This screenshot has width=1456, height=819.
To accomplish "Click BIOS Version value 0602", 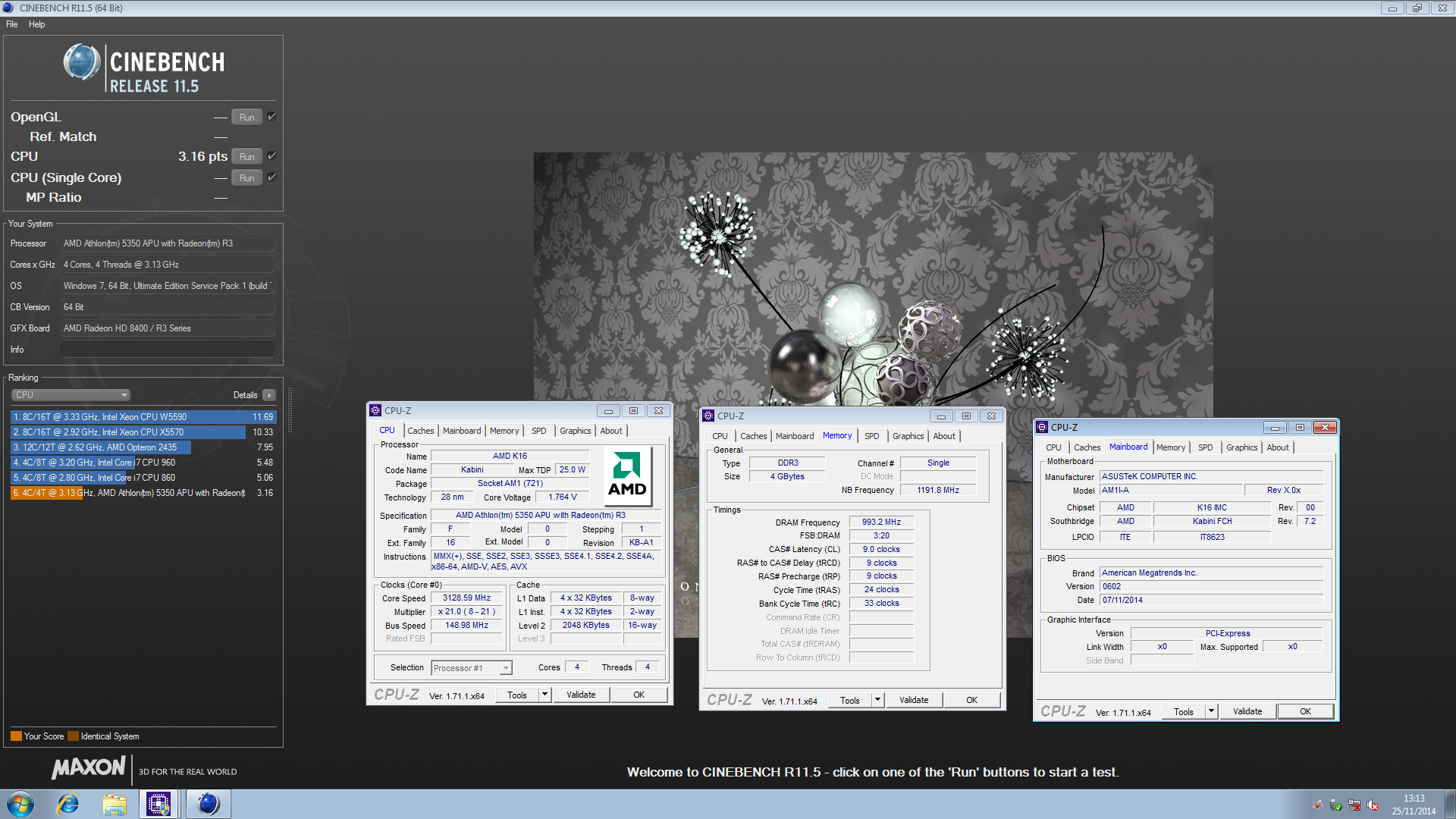I will point(1212,587).
